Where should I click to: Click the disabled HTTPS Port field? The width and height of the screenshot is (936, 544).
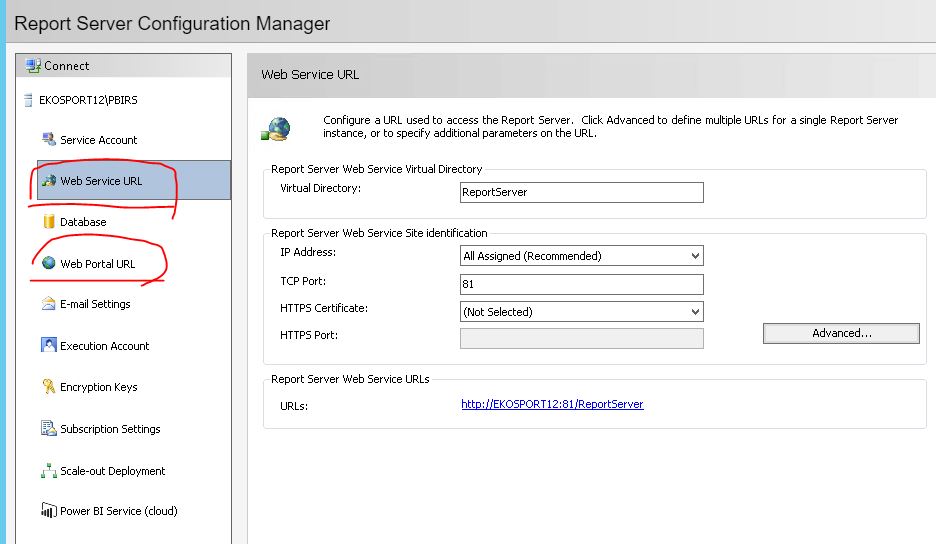(x=581, y=339)
